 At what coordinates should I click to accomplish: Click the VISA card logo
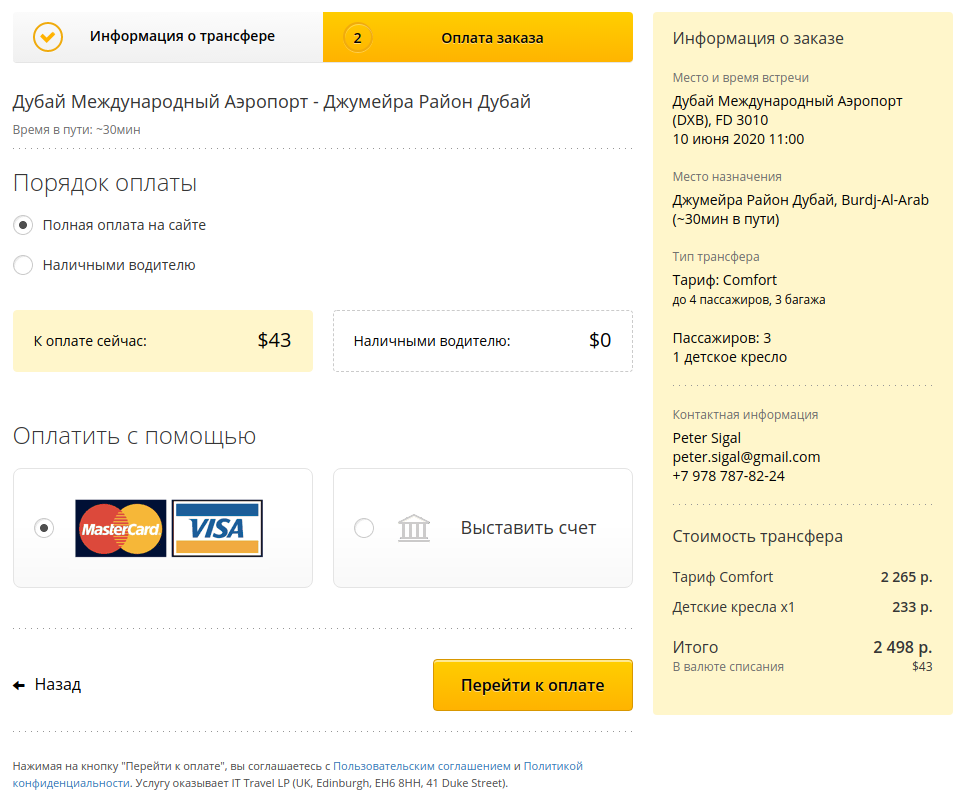click(x=217, y=528)
